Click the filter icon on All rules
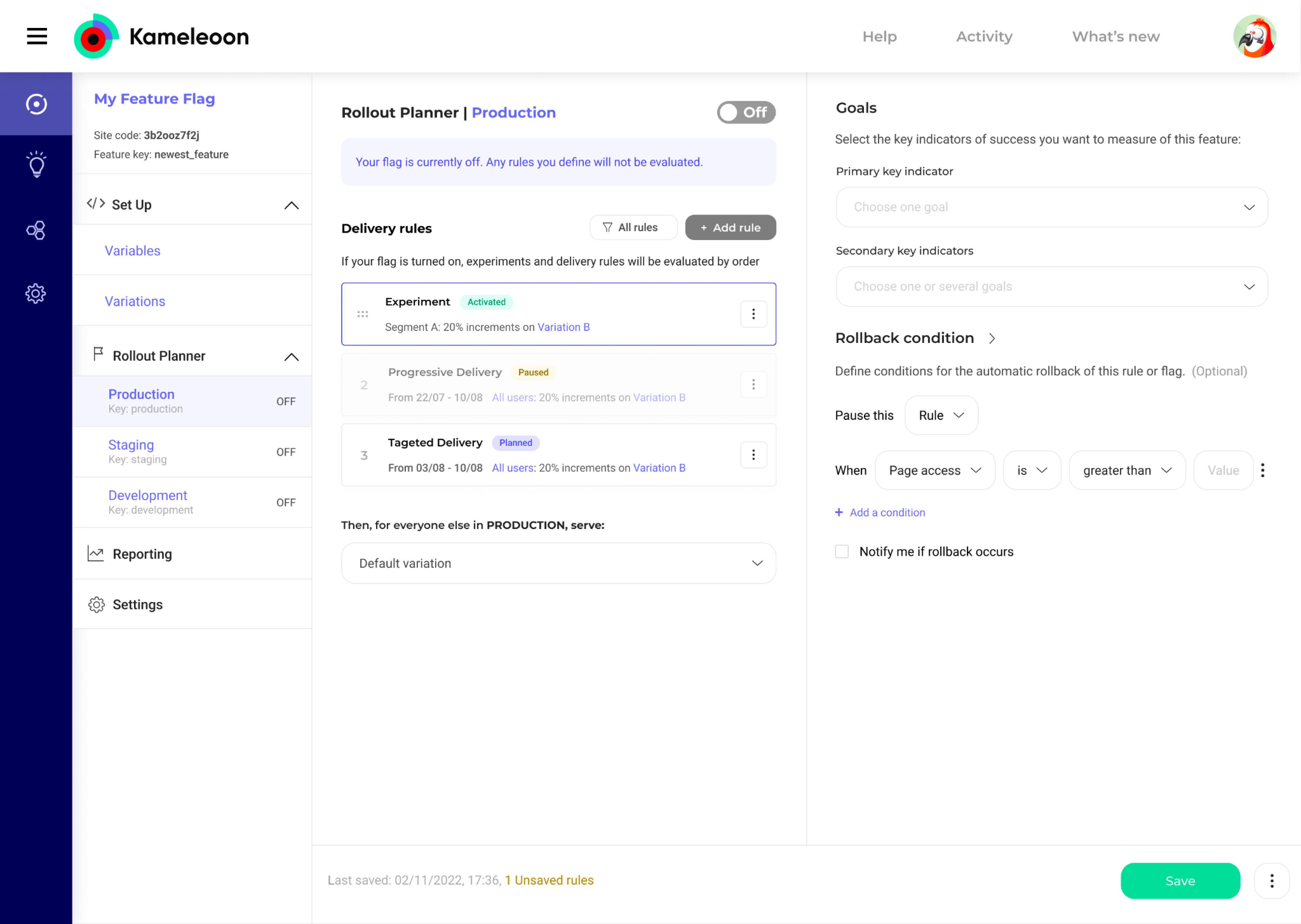Screen dimensions: 1301x924 point(608,227)
